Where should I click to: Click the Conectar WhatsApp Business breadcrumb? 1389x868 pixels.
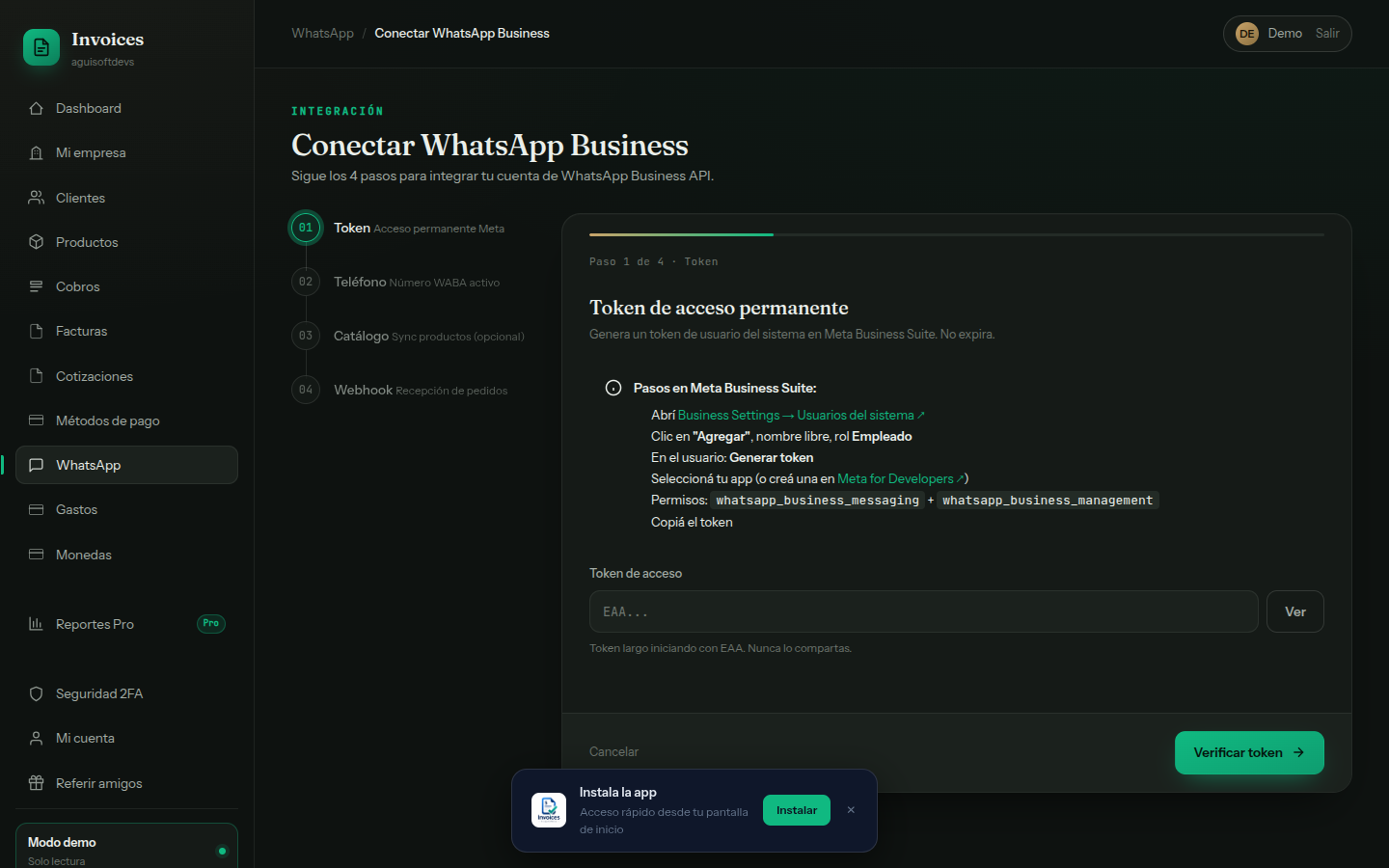click(462, 33)
